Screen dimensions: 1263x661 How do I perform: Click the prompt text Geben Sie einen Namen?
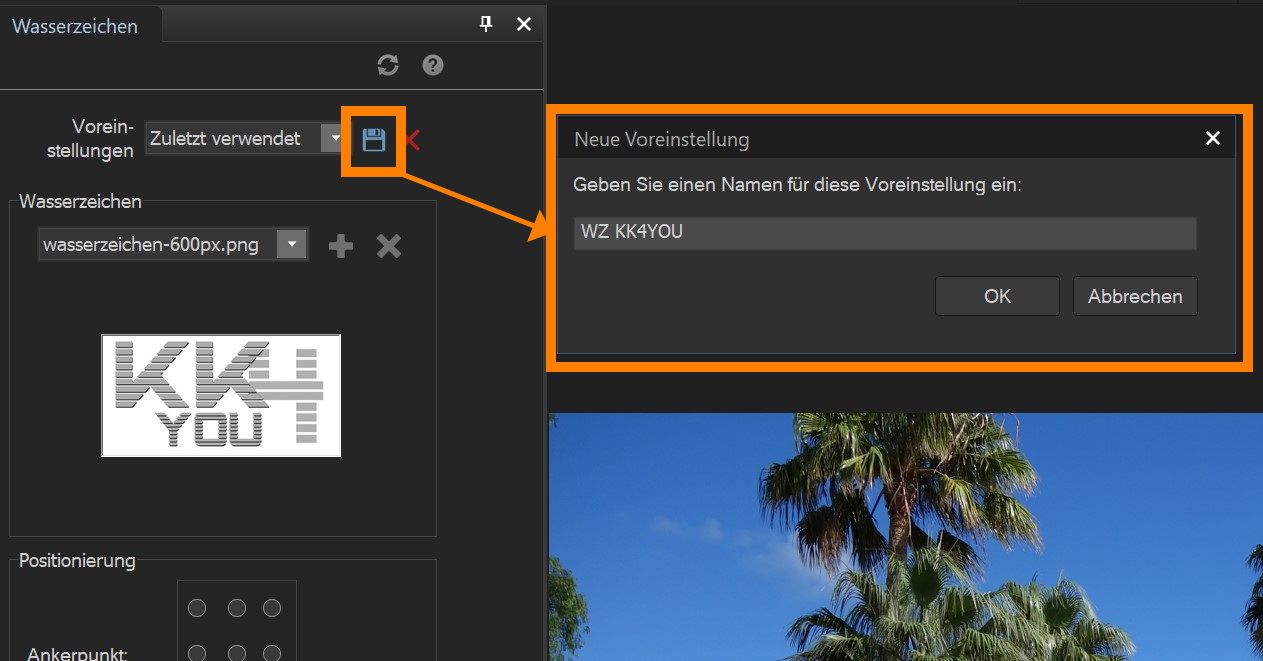pos(797,185)
